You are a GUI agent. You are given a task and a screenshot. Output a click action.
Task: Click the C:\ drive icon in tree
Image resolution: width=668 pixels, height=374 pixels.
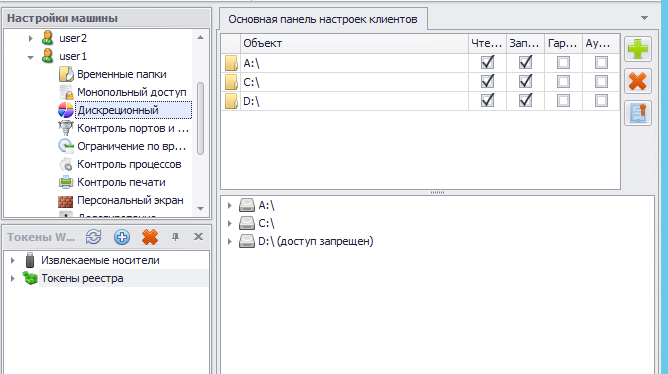point(247,223)
